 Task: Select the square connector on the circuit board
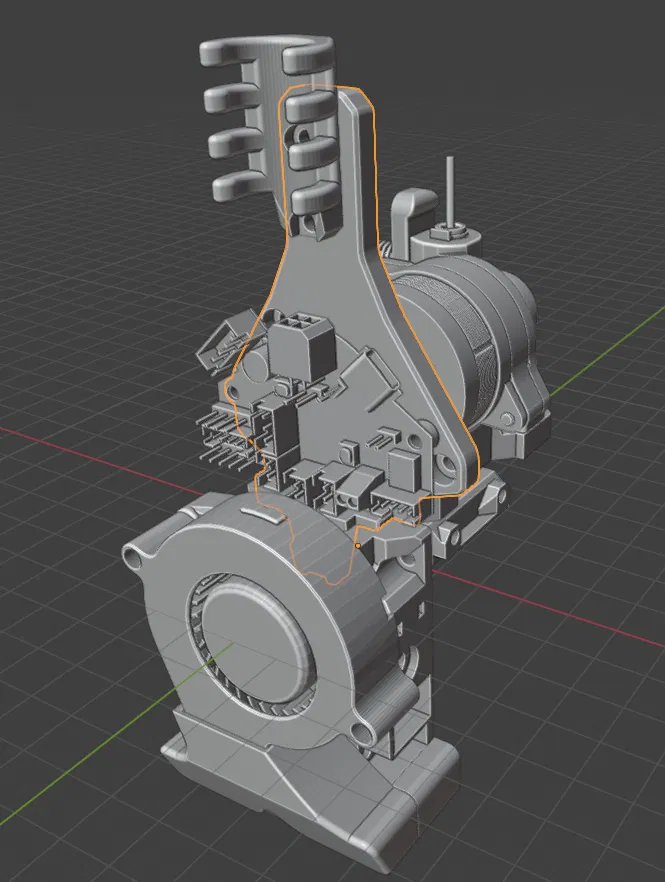[x=302, y=345]
